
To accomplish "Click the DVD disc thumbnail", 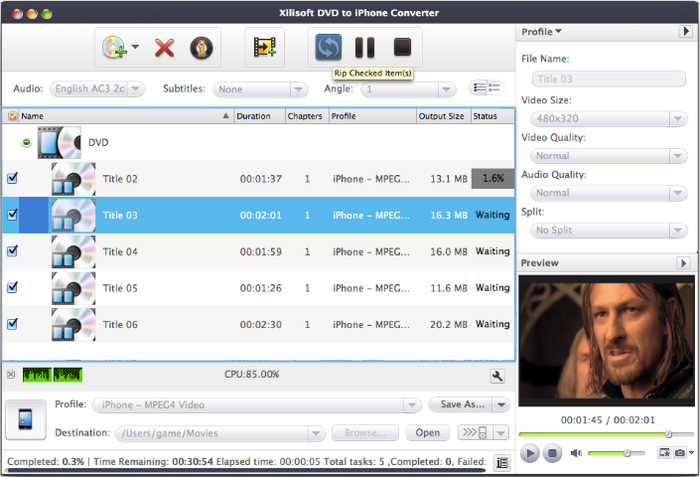I will pos(59,142).
